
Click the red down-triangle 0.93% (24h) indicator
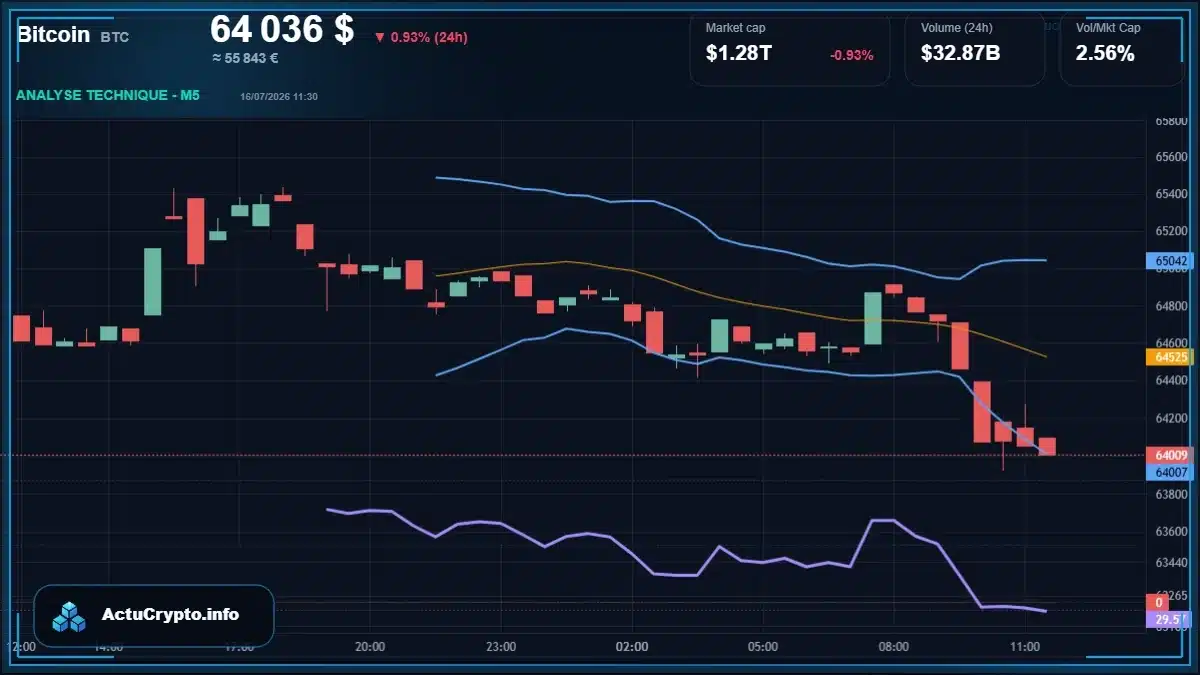coord(421,38)
